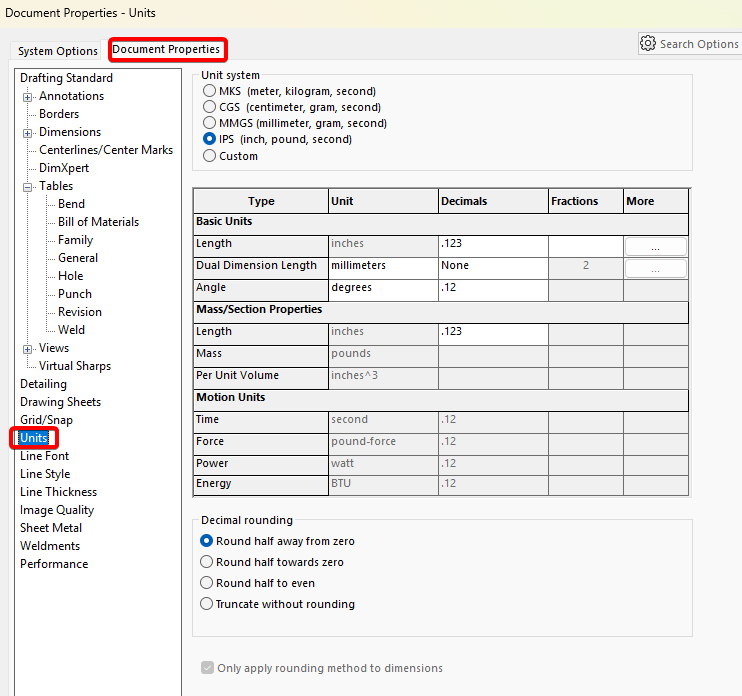The image size is (742, 696).
Task: Click the pounds Mass unit cell
Action: pyautogui.click(x=383, y=356)
